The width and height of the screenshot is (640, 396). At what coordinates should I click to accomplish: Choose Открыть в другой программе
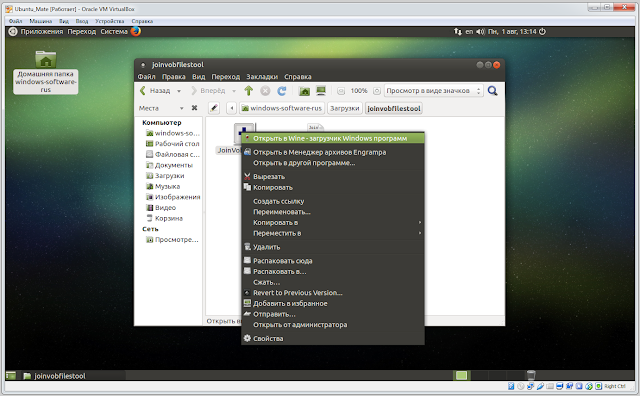tap(333, 163)
